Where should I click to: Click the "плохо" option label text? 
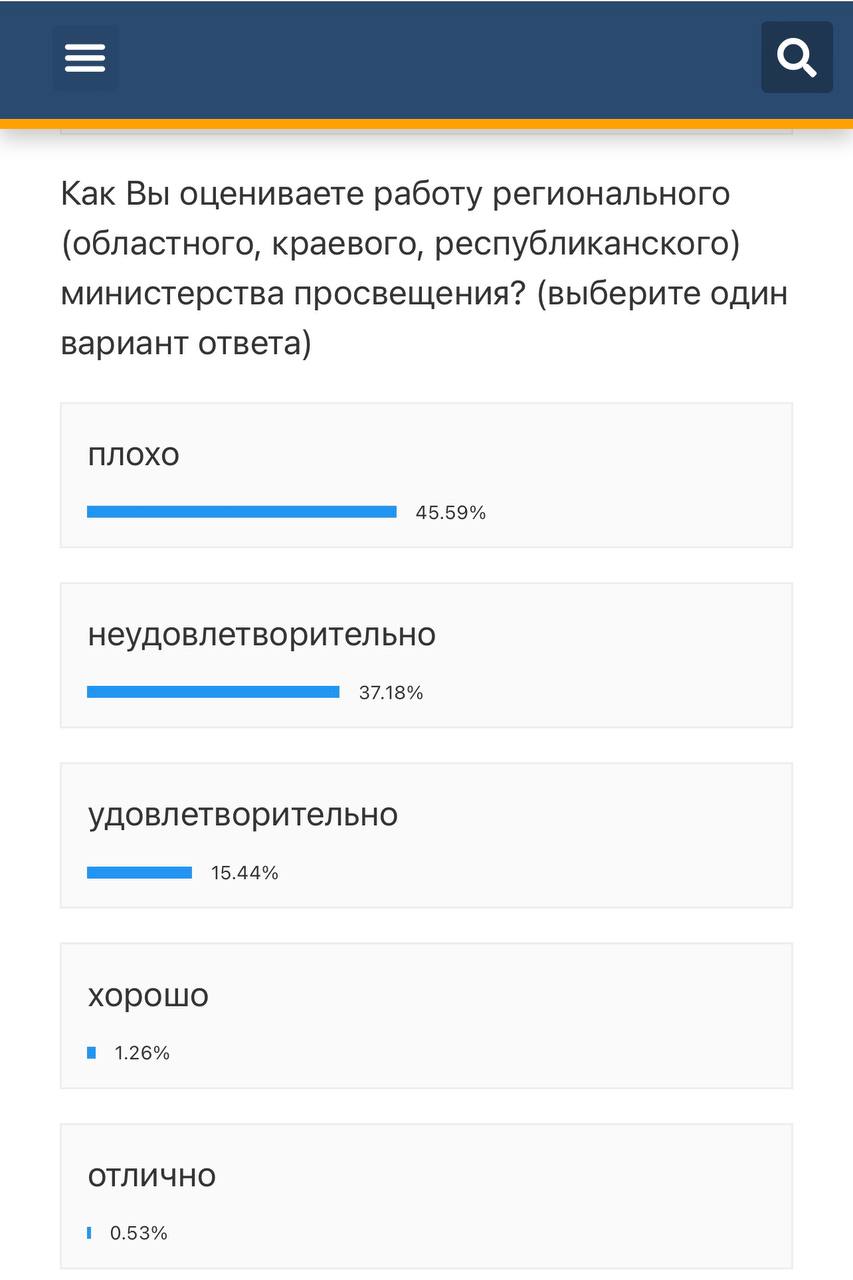(134, 455)
